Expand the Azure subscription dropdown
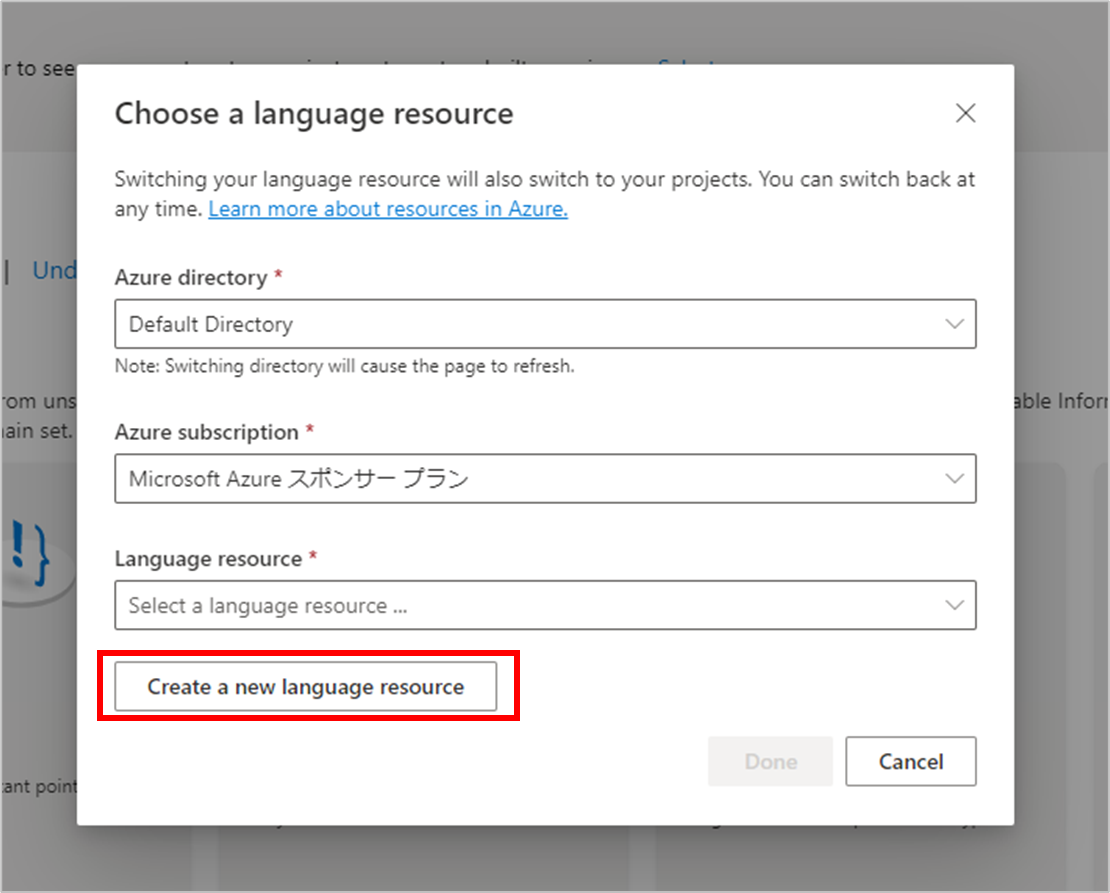The width and height of the screenshot is (1110, 893). (x=545, y=479)
